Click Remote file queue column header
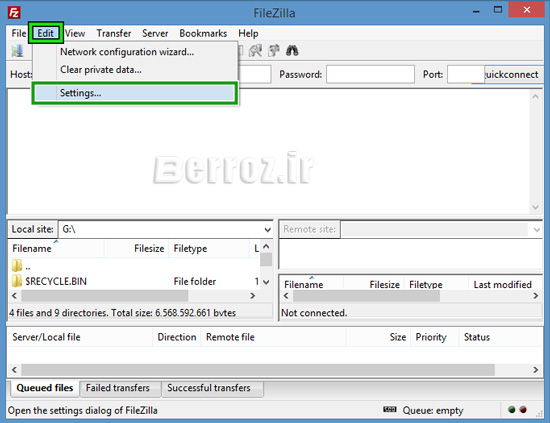 [274, 337]
